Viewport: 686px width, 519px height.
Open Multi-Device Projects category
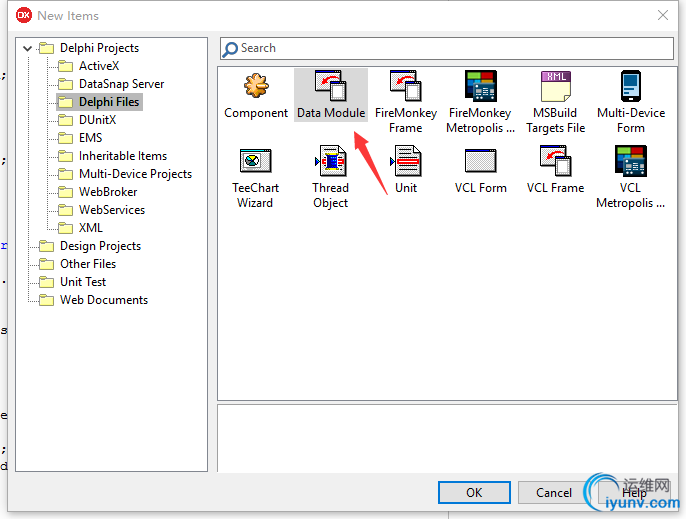point(125,174)
